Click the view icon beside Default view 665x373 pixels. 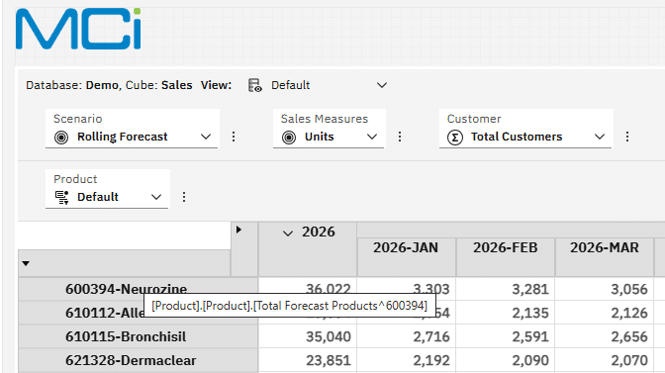point(254,85)
